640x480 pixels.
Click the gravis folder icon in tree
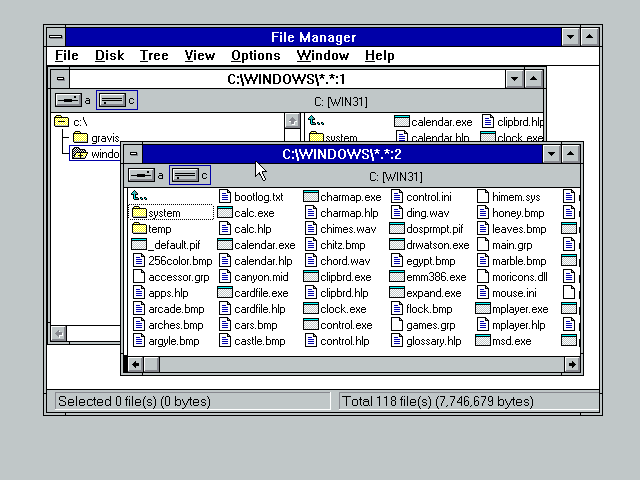[80, 138]
